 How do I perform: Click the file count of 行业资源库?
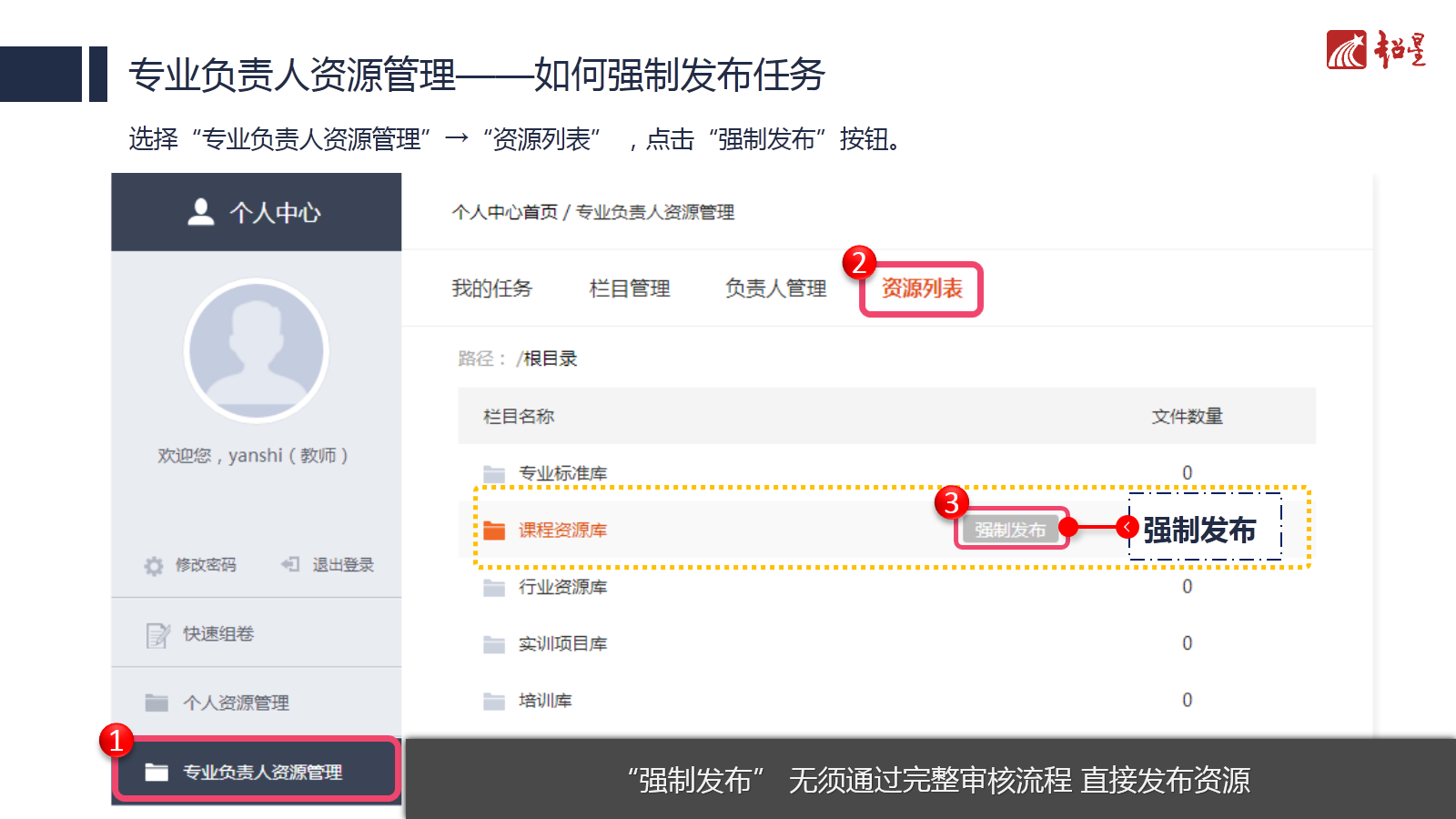(x=1188, y=587)
